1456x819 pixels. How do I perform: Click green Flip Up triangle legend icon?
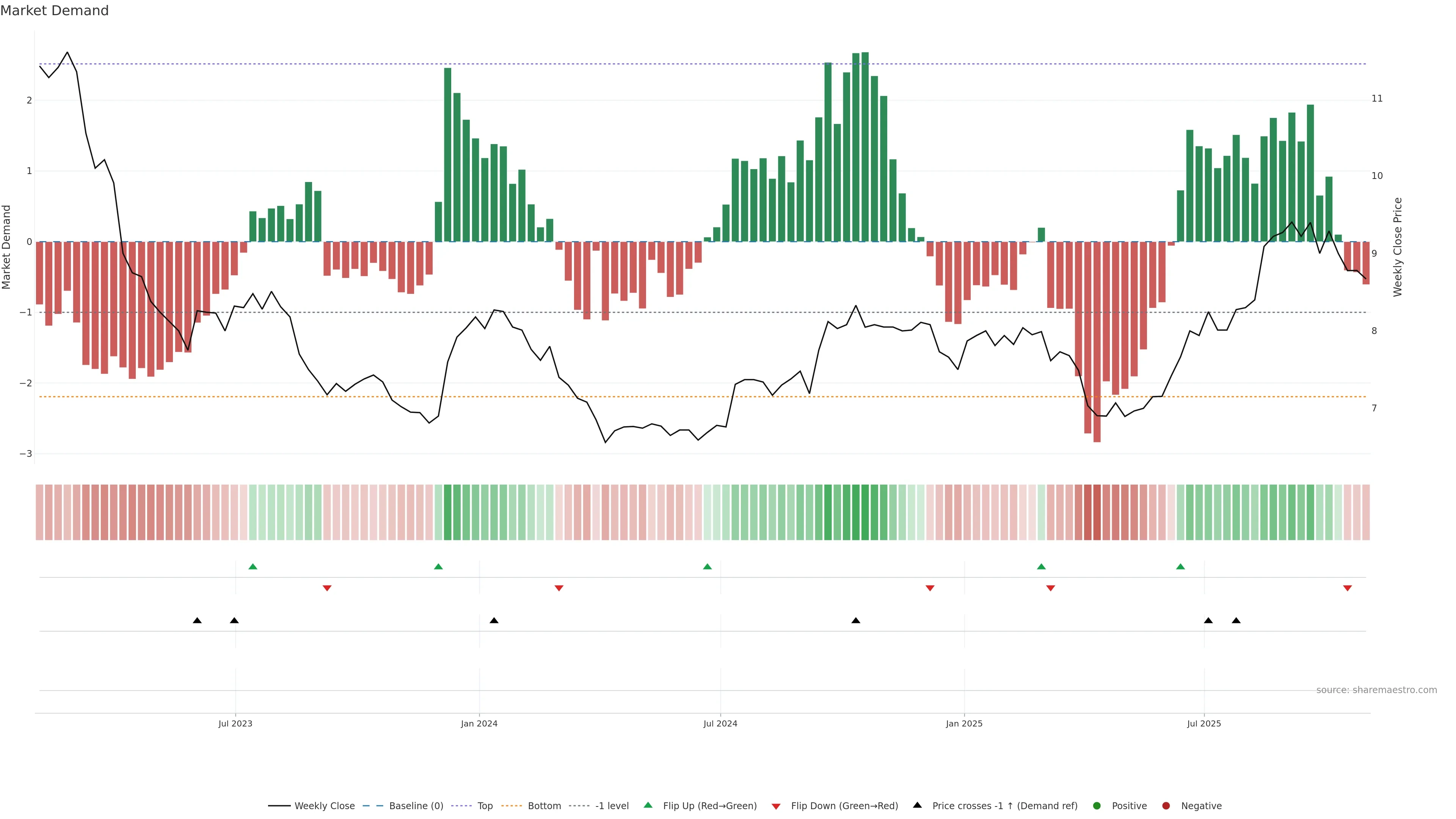648,805
